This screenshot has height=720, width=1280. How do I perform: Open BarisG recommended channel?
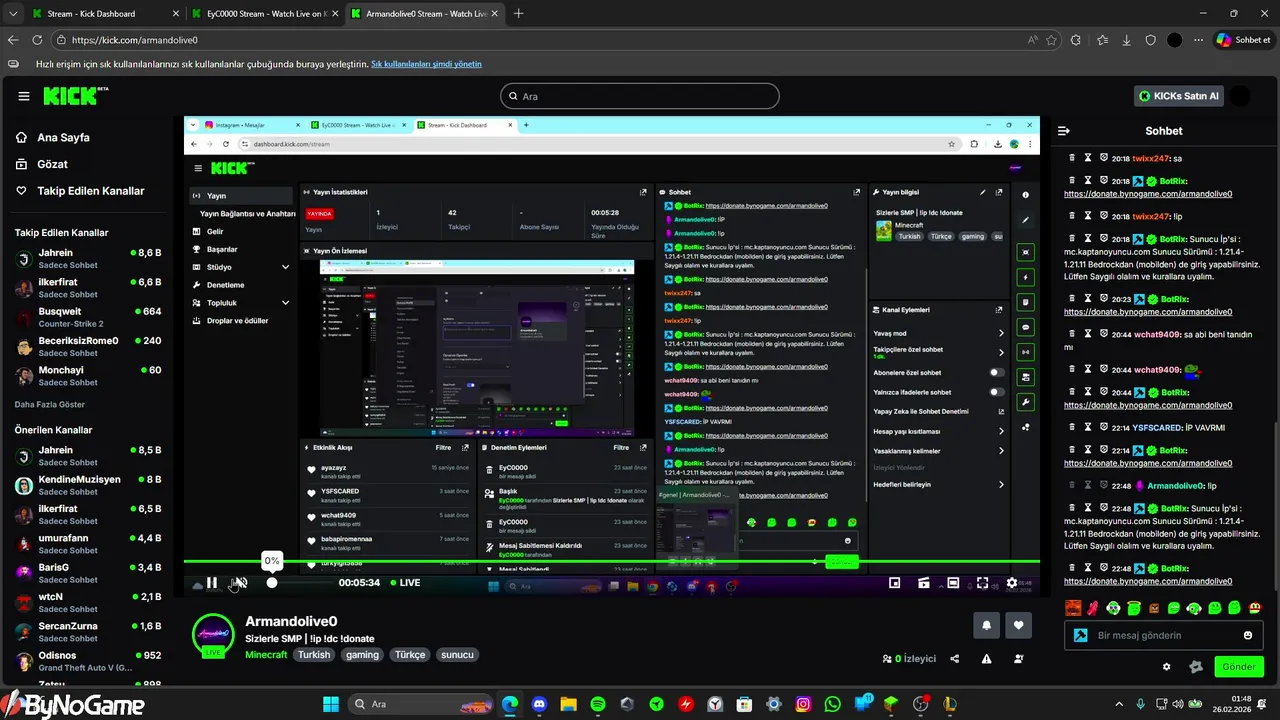[88, 573]
